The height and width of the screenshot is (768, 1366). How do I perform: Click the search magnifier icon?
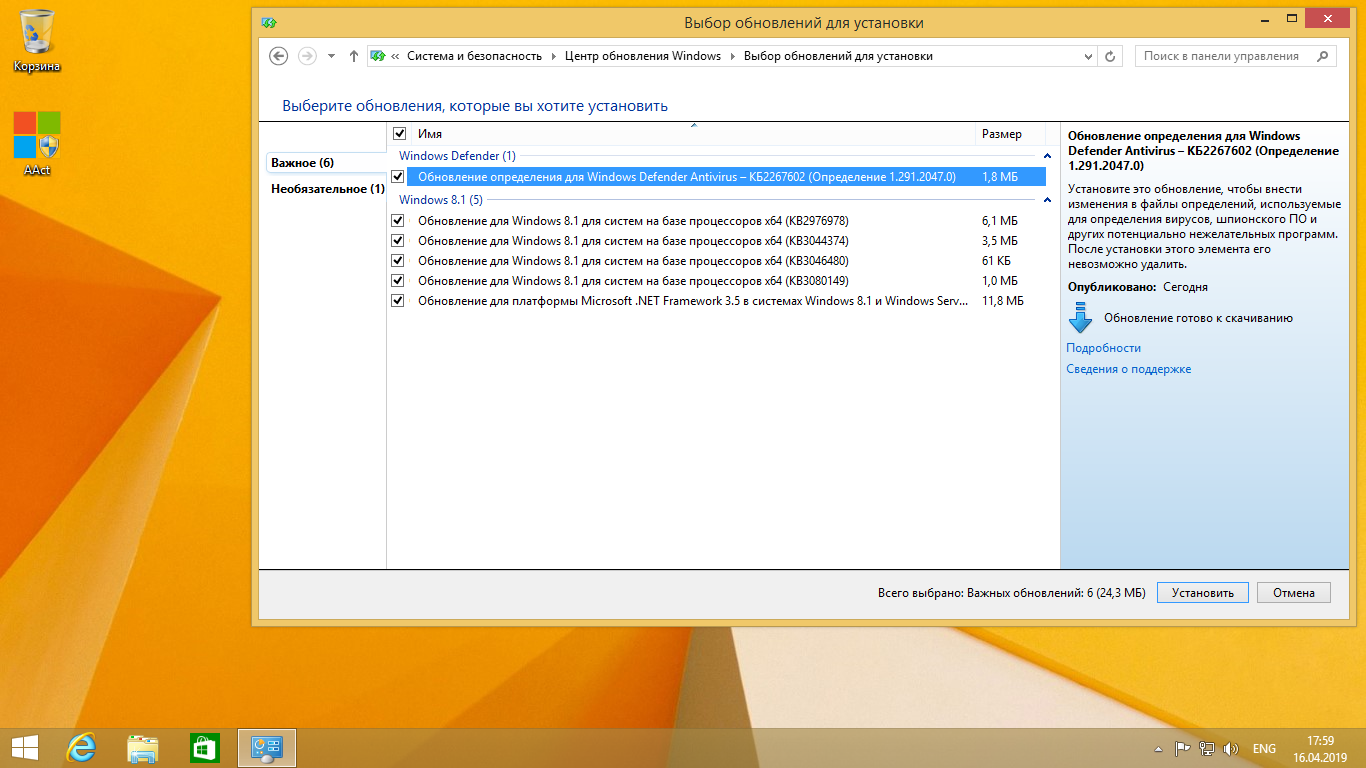1323,56
